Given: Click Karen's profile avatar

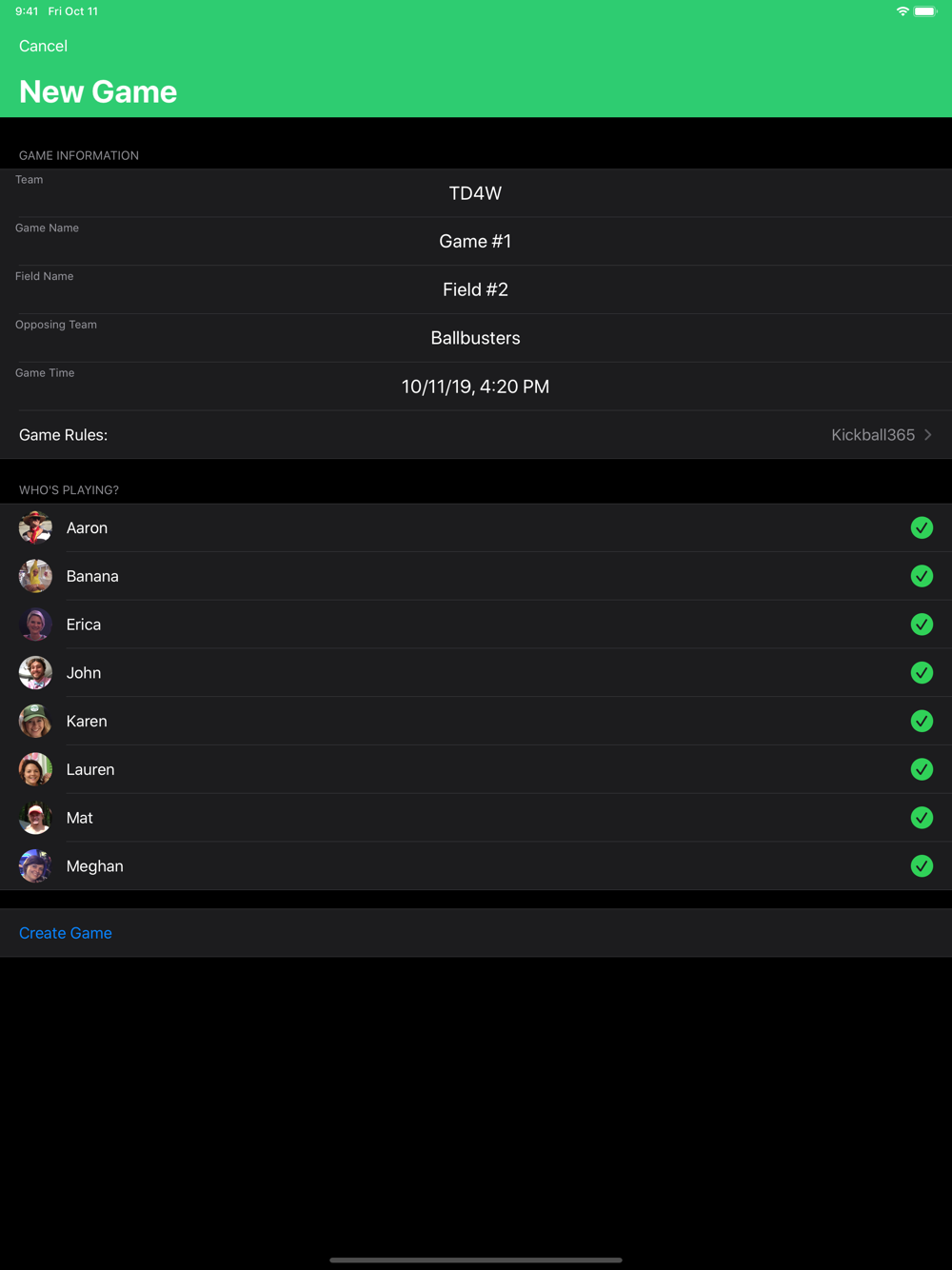Looking at the screenshot, I should coord(35,721).
